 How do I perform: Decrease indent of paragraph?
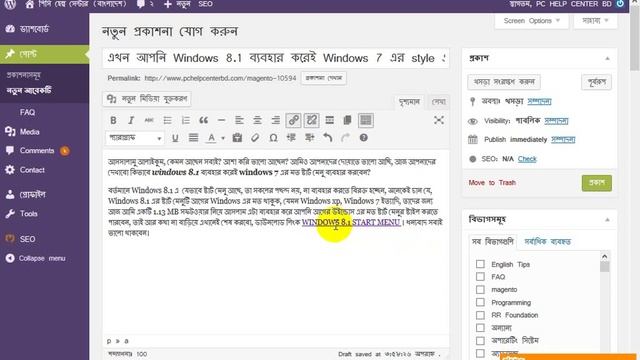[x=291, y=138]
